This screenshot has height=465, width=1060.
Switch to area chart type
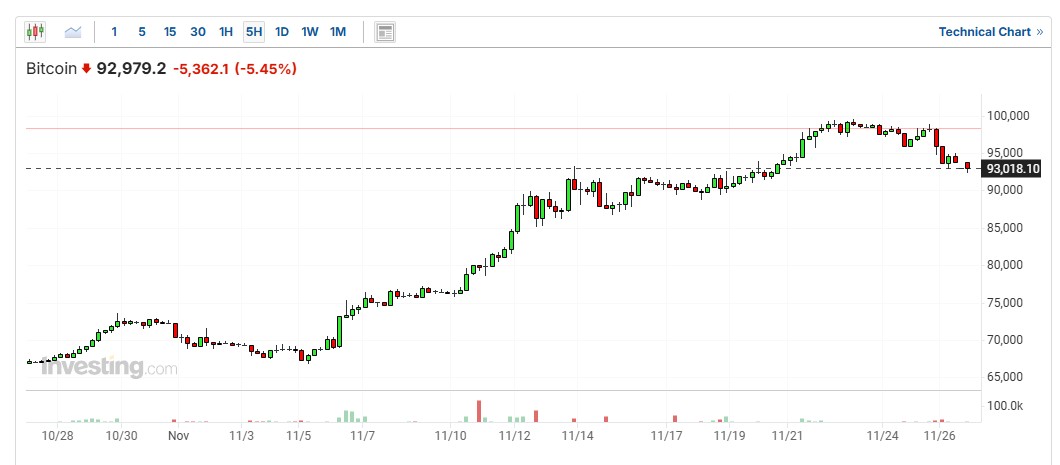click(73, 32)
